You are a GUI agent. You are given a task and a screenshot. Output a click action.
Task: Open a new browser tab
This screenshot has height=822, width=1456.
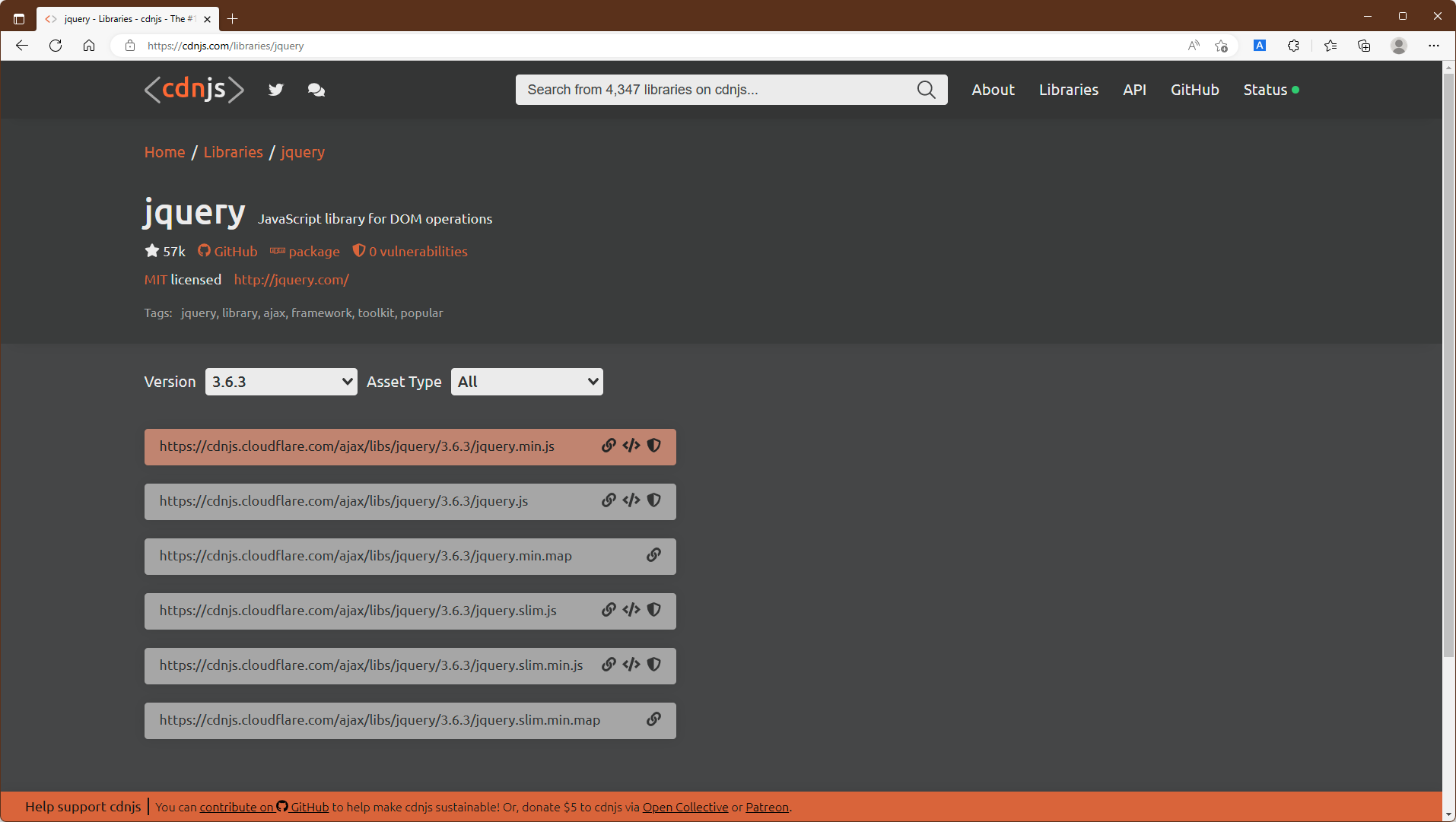point(233,19)
